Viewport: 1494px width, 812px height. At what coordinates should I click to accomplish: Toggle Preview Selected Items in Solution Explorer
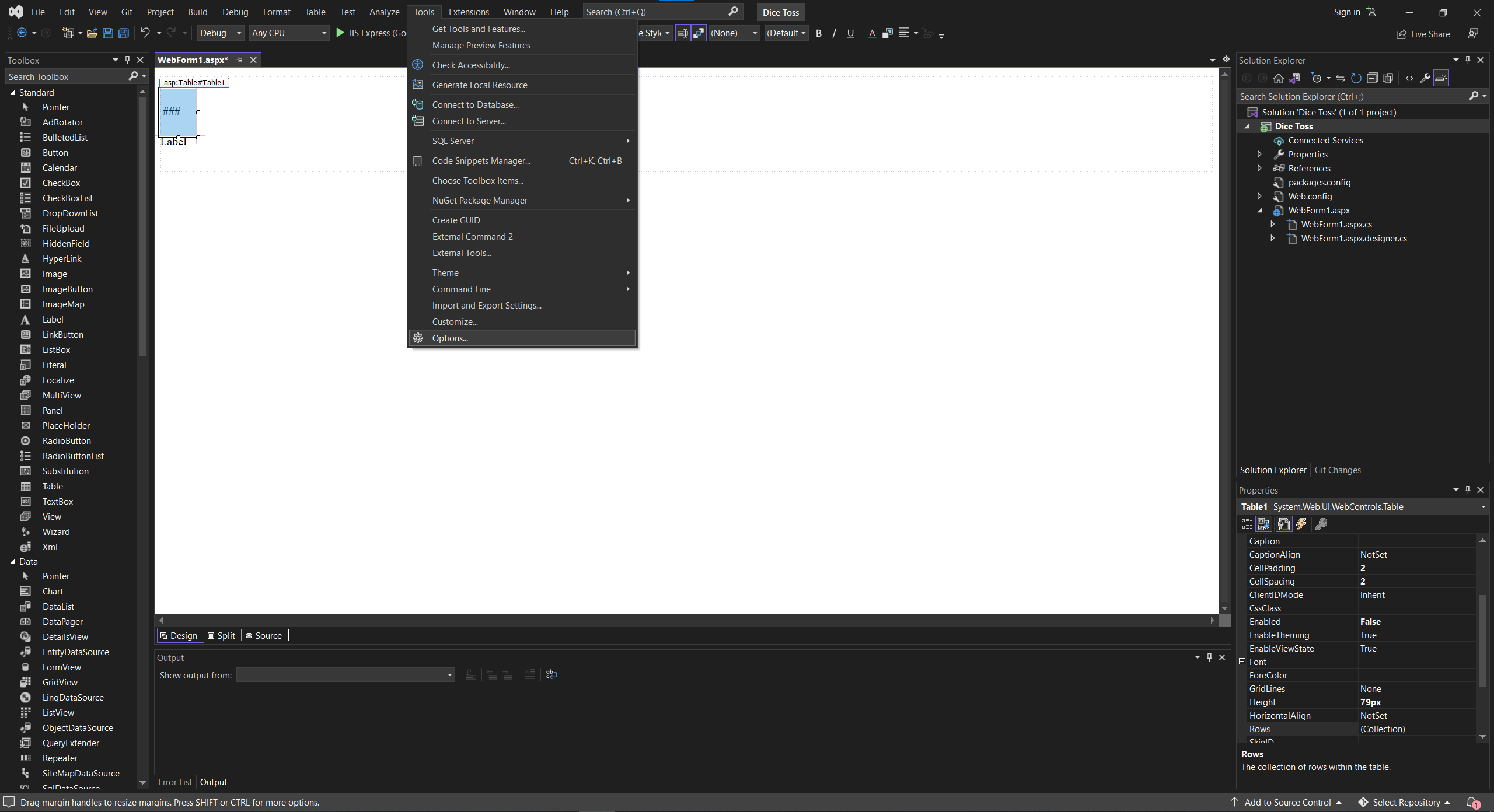click(1441, 78)
